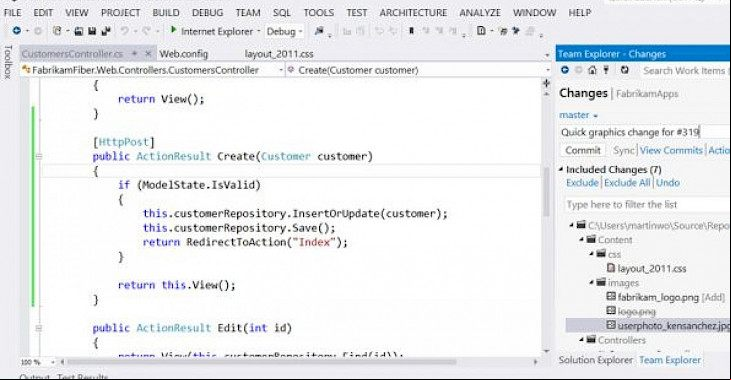Image resolution: width=731 pixels, height=380 pixels.
Task: Navigate backward with the toolbar arrow icon
Action: pos(17,31)
